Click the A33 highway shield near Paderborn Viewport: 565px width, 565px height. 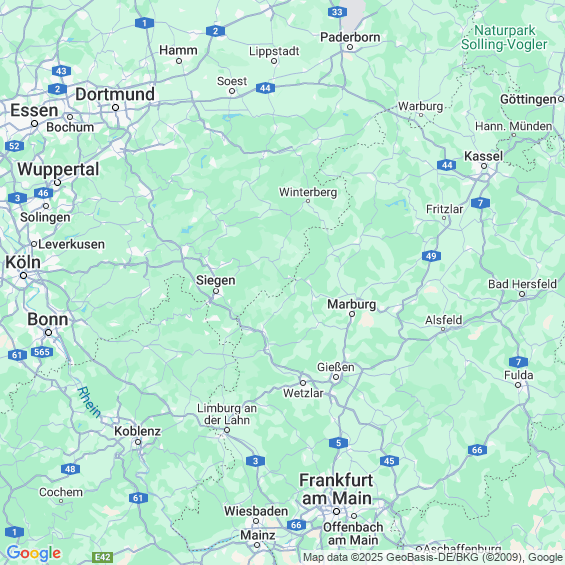click(x=337, y=12)
